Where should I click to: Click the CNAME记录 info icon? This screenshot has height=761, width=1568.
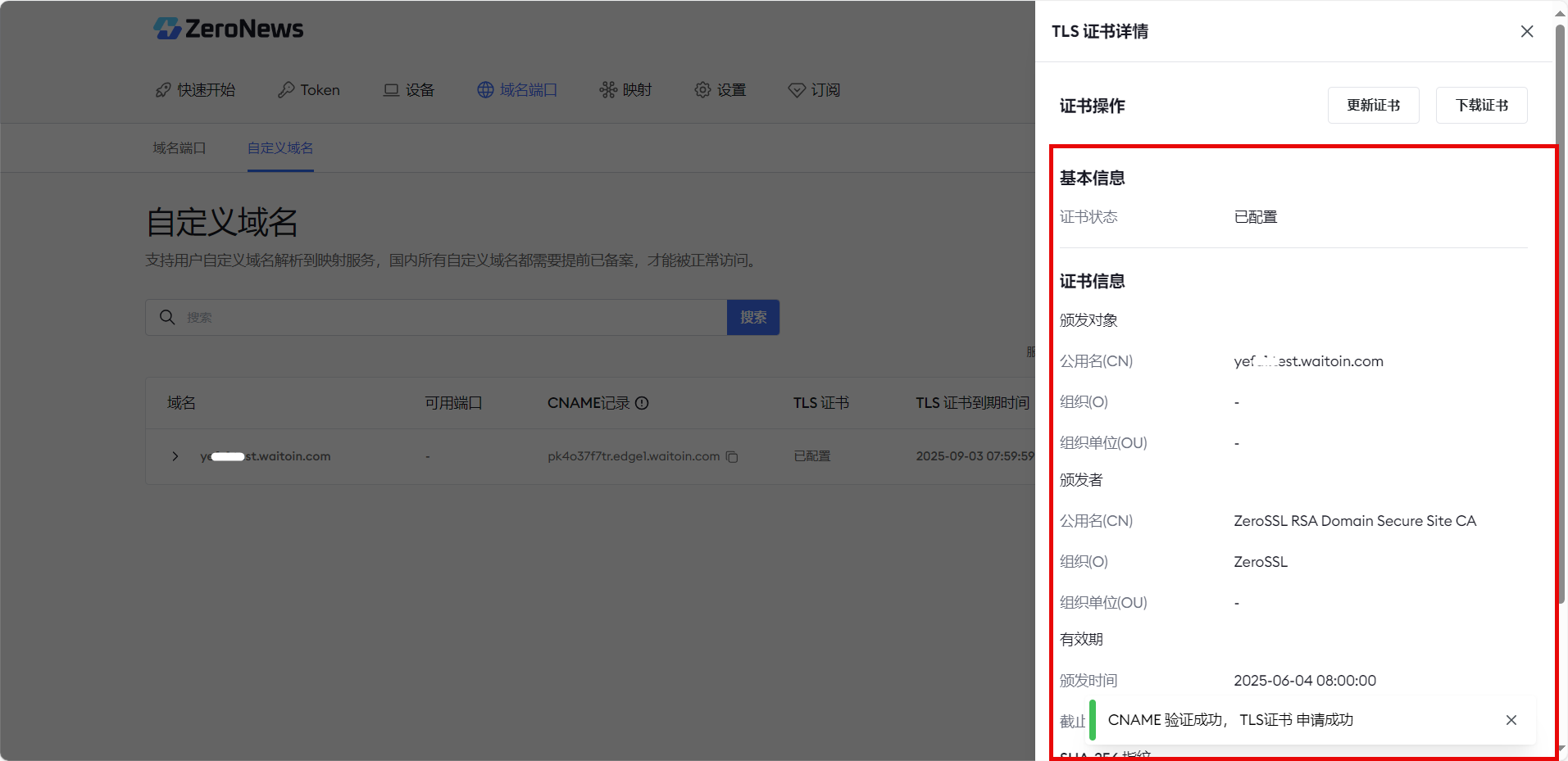pyautogui.click(x=642, y=403)
